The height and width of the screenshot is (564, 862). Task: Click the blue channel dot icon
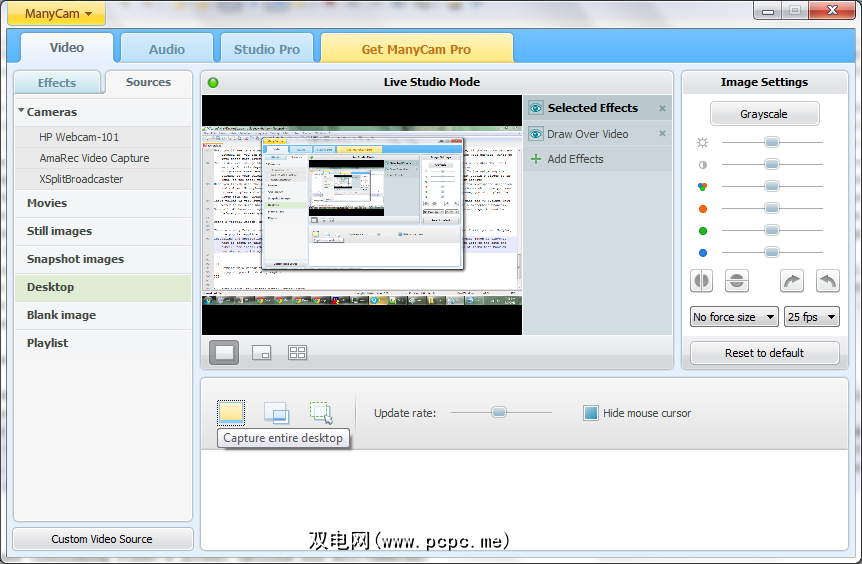pos(703,253)
